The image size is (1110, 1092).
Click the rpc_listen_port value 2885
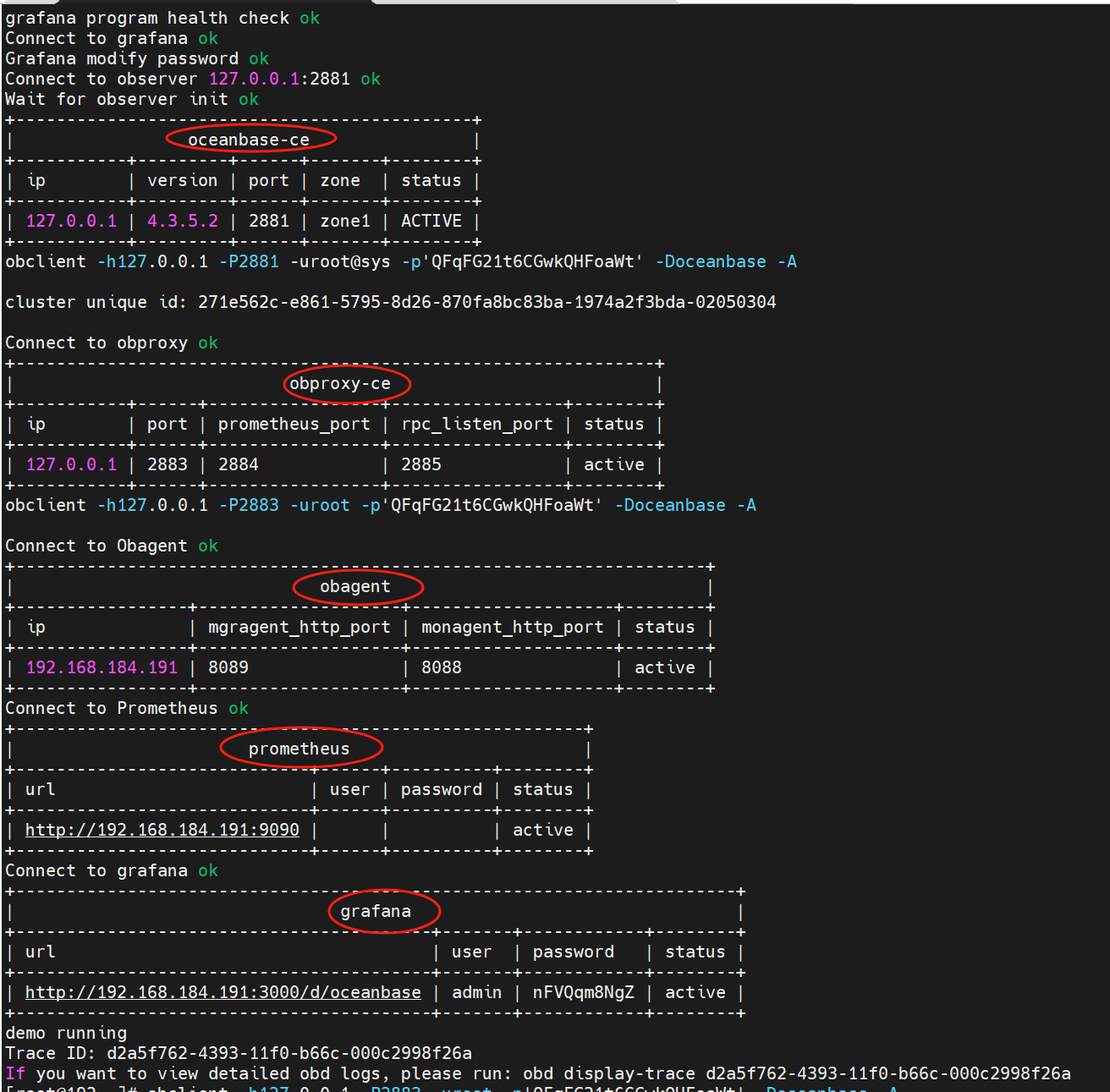point(421,464)
